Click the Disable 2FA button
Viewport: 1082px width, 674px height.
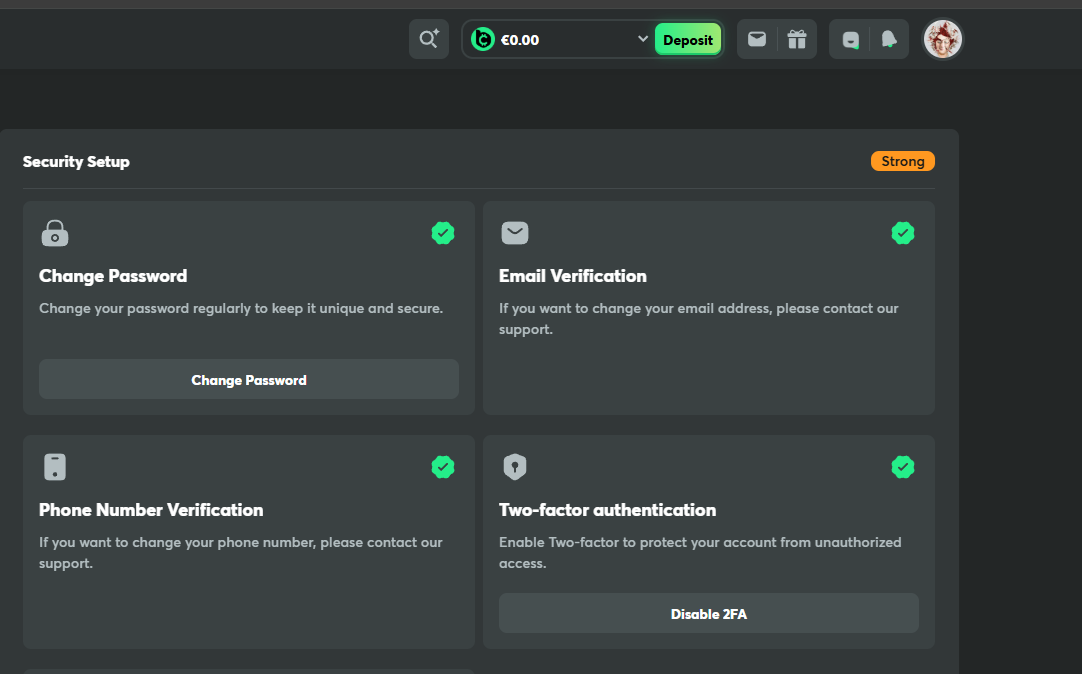708,614
